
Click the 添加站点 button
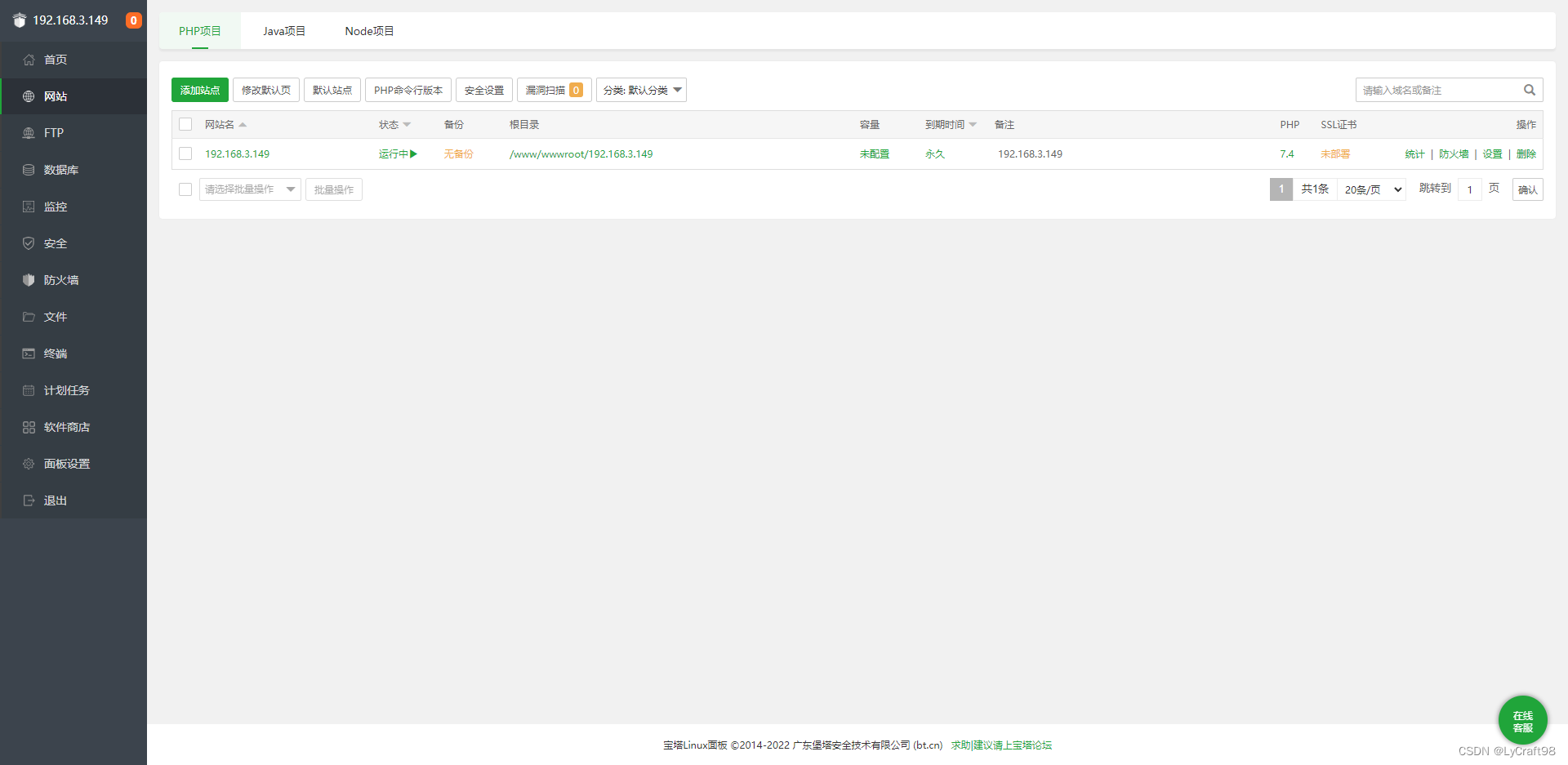tap(200, 90)
